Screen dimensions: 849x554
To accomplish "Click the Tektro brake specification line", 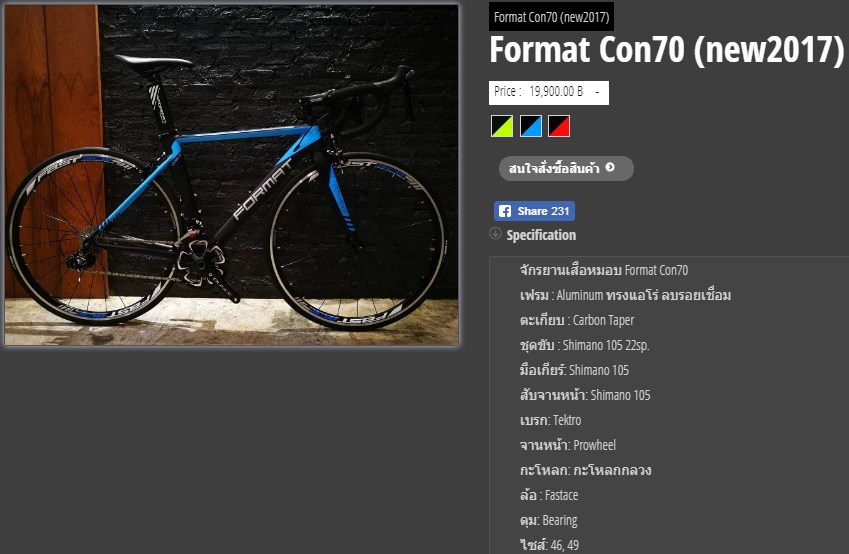I will 550,420.
